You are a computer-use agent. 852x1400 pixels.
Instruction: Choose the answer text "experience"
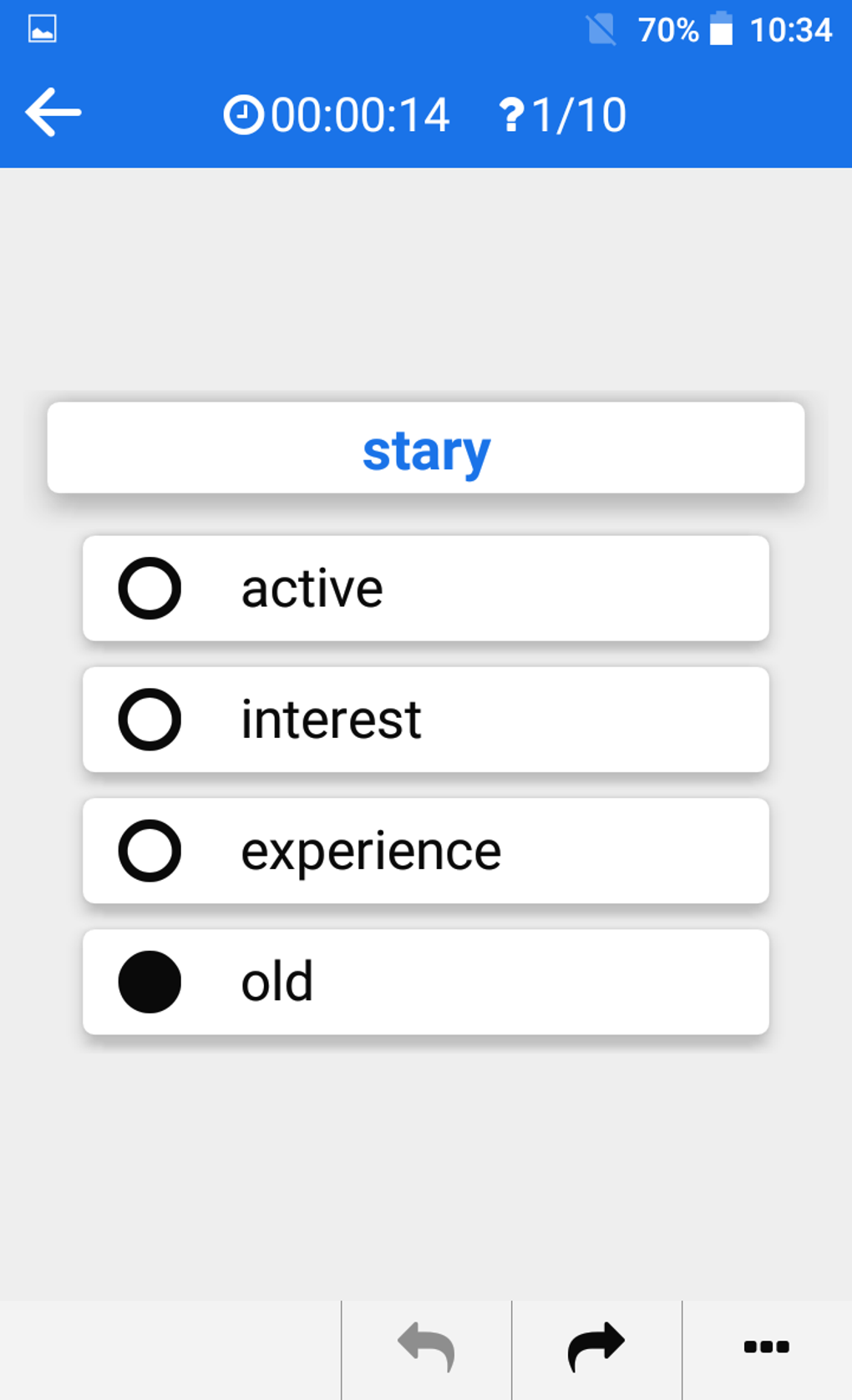371,852
